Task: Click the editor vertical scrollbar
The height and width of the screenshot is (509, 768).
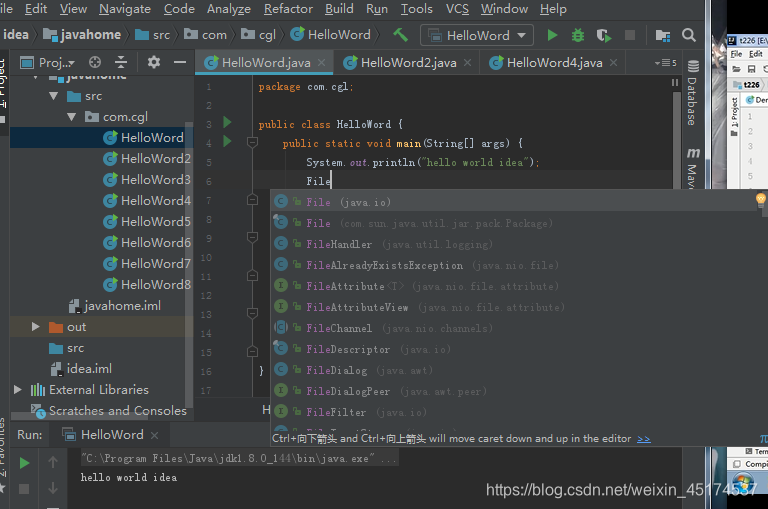Action: coord(676,140)
